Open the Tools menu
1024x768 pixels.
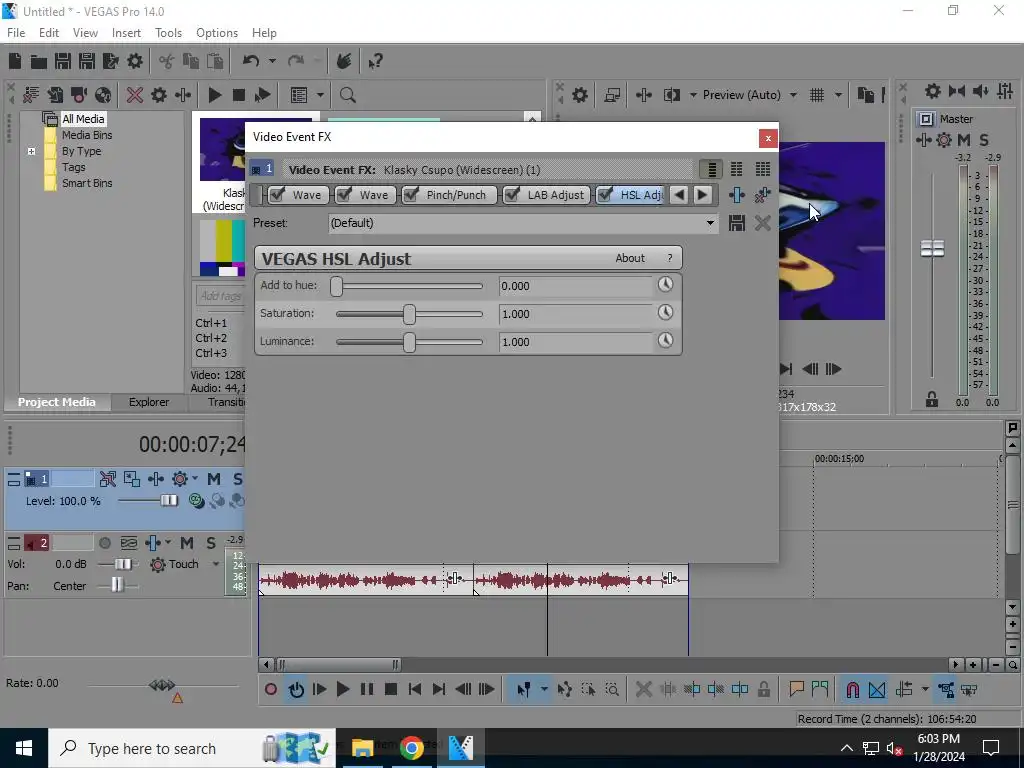point(168,33)
